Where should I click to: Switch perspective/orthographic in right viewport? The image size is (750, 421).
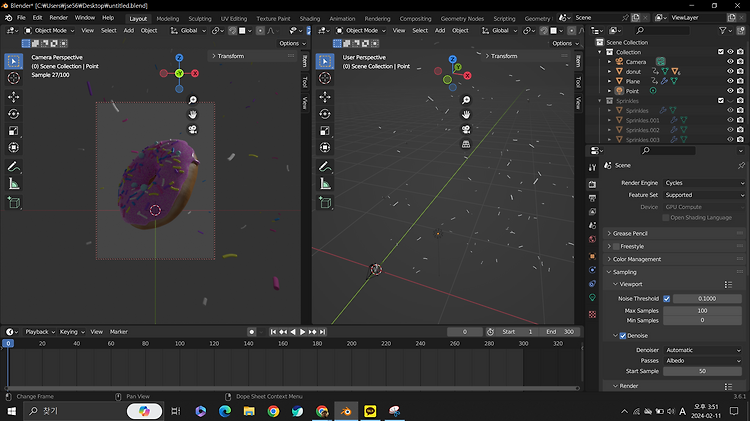(x=465, y=144)
